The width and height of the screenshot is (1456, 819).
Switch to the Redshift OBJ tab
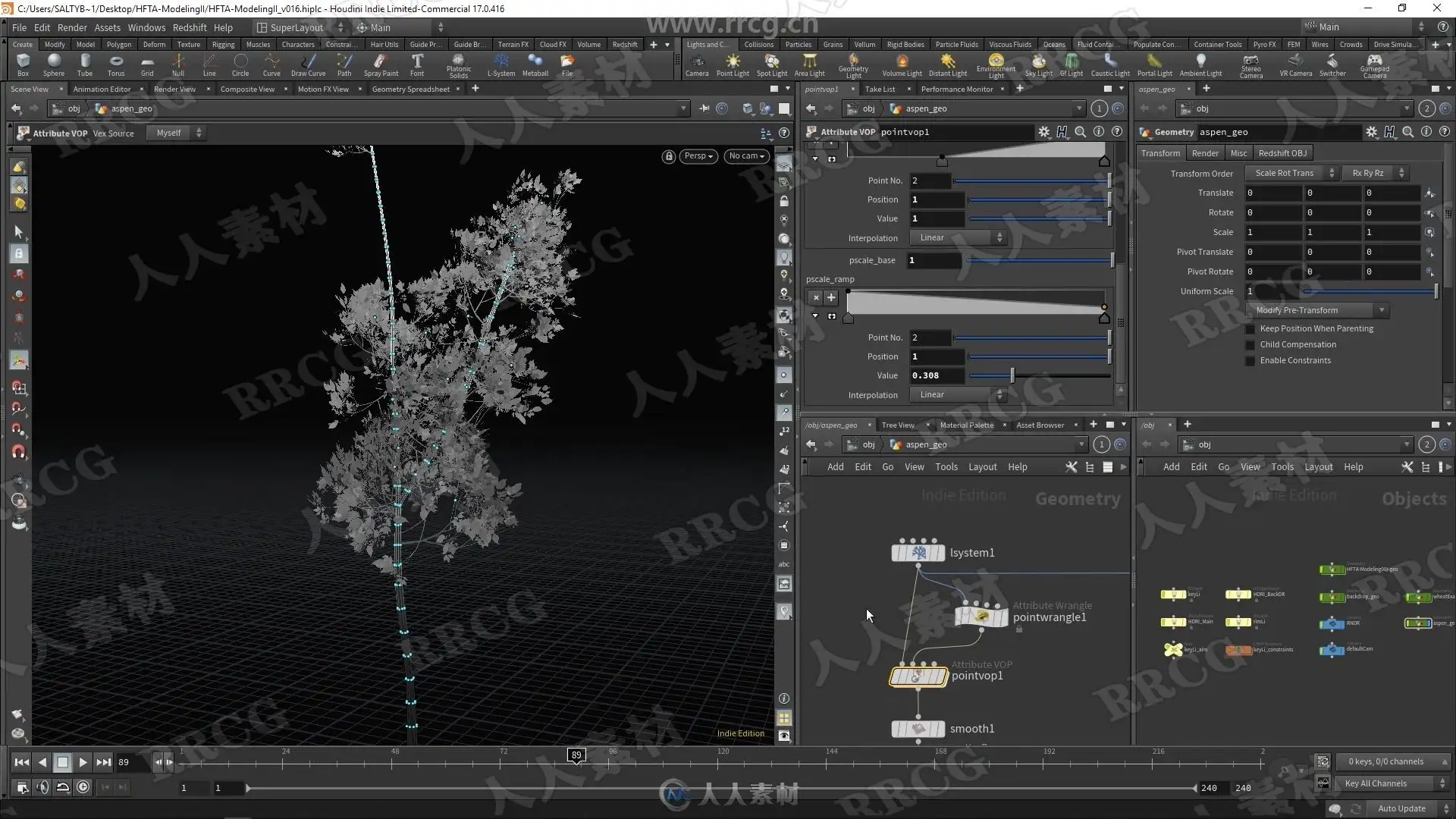click(1282, 153)
